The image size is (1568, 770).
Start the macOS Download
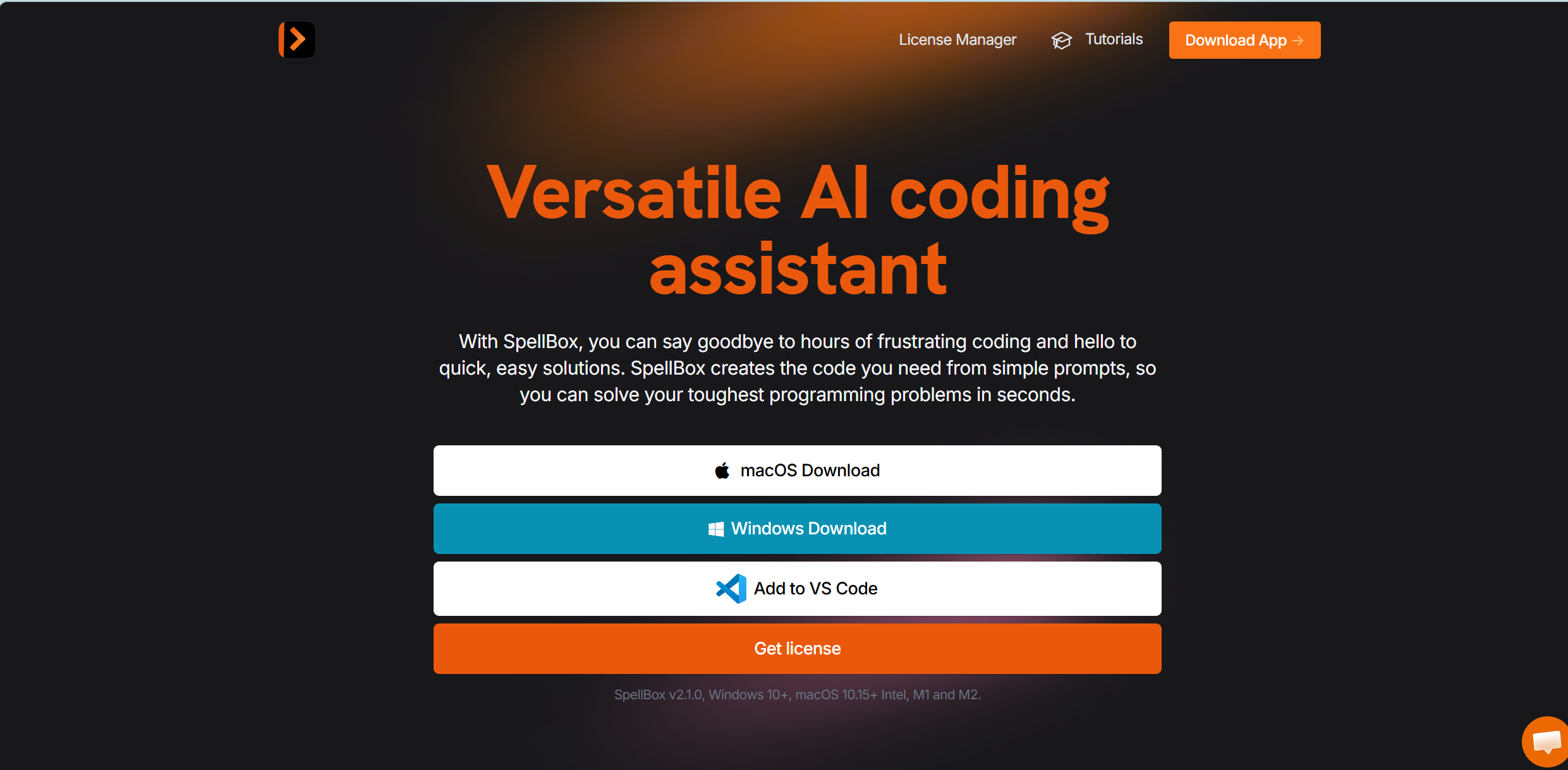click(x=797, y=471)
